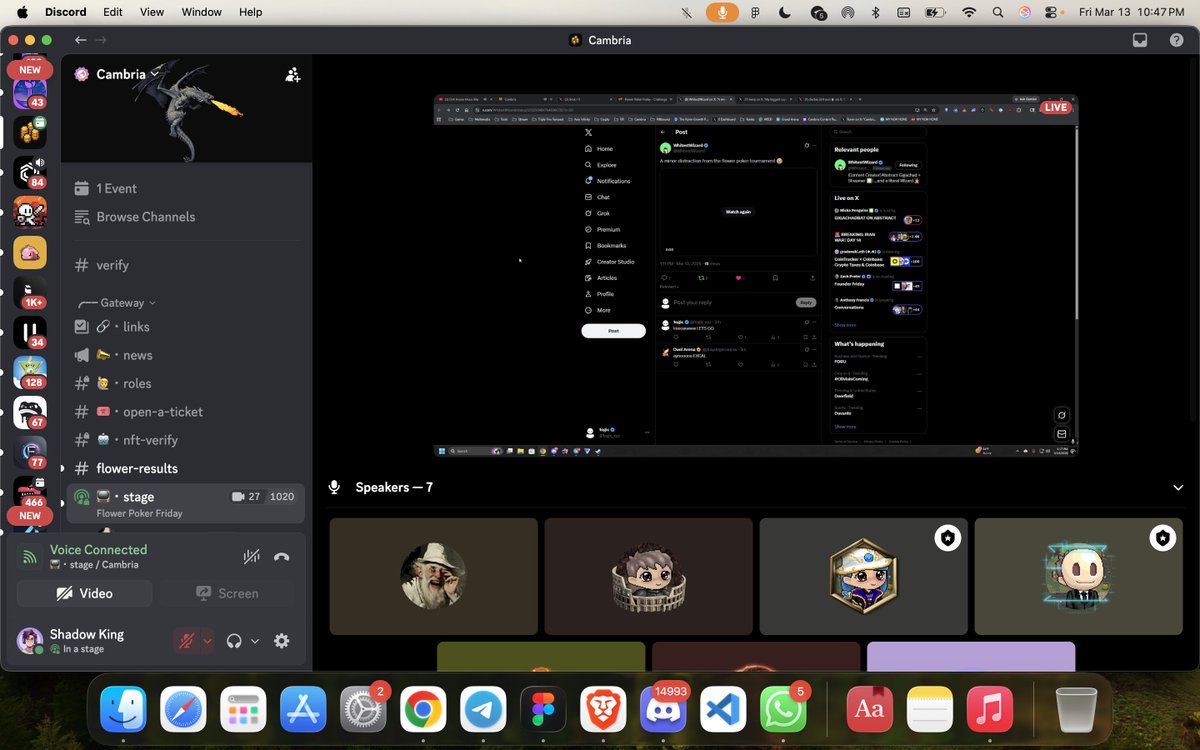Open the Window menu
Image resolution: width=1200 pixels, height=750 pixels.
tap(202, 12)
